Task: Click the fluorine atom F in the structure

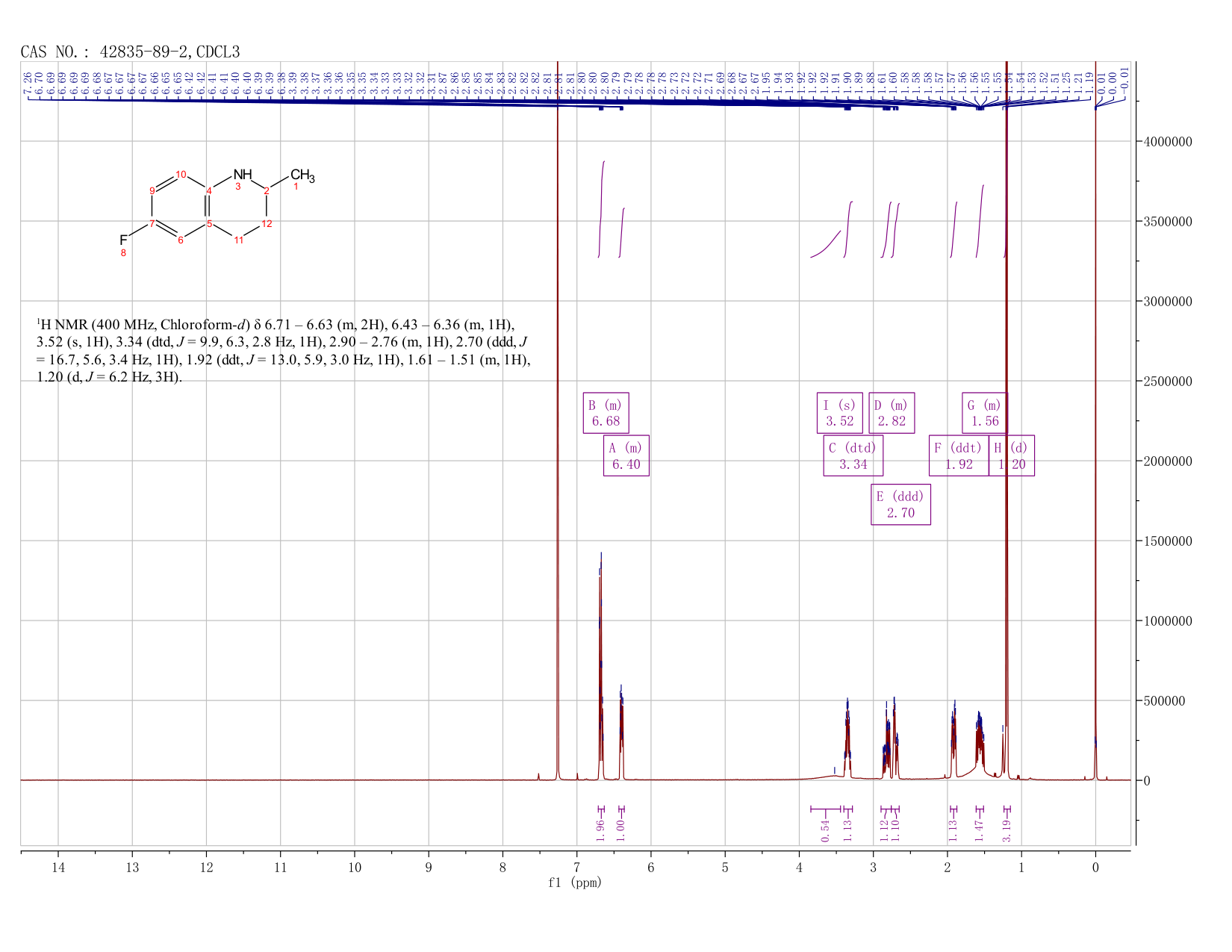Action: click(x=124, y=240)
